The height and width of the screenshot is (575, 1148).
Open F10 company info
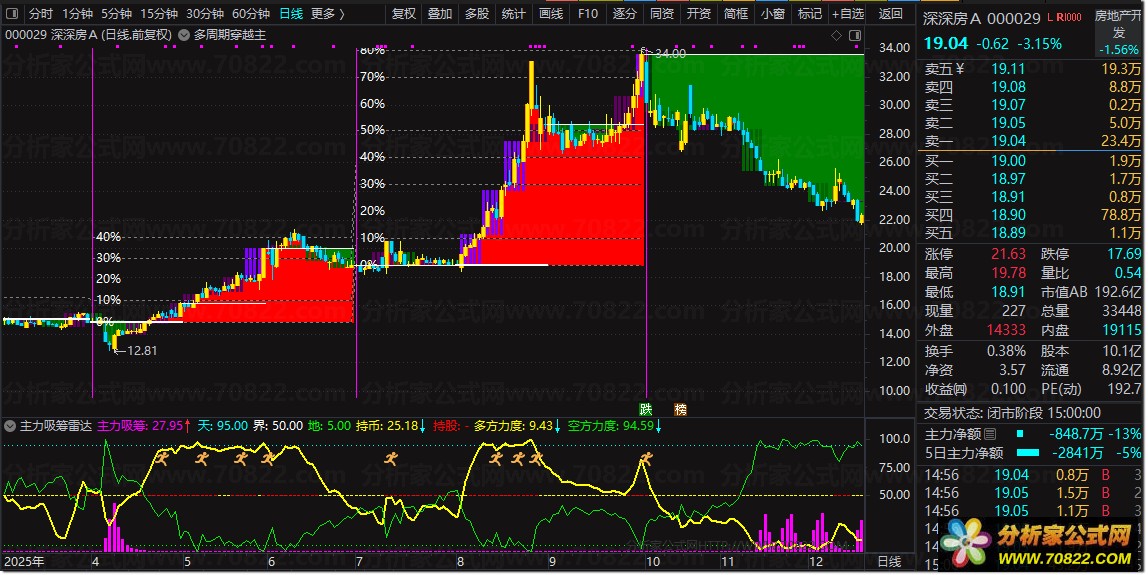click(587, 13)
